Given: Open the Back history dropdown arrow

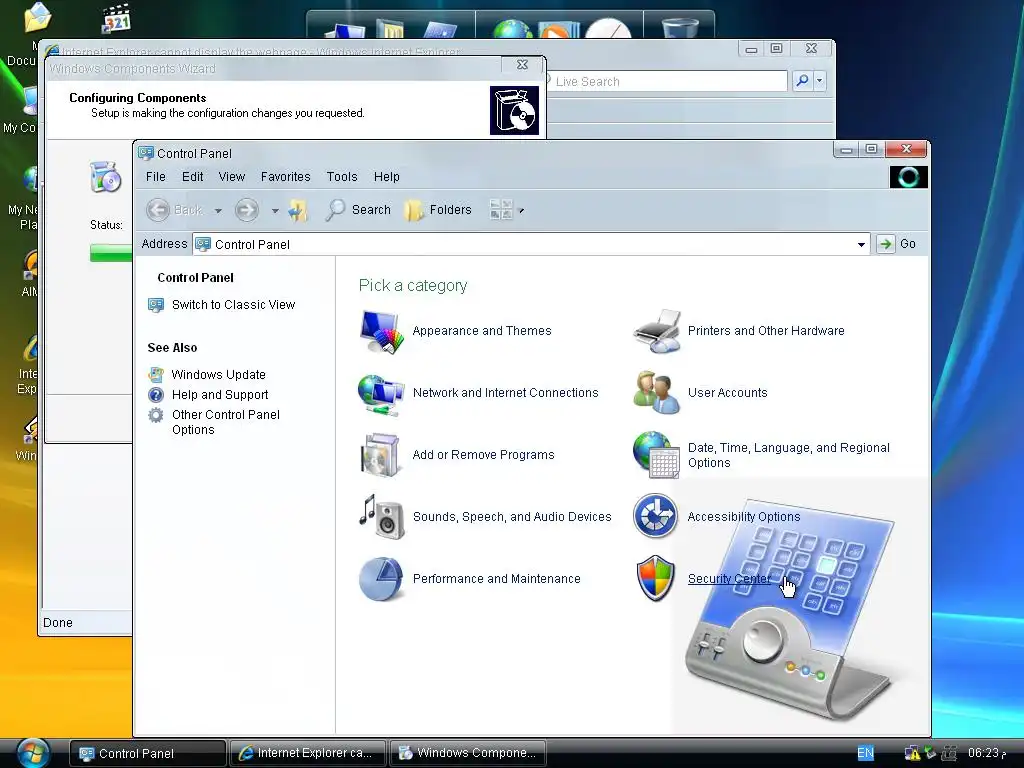Looking at the screenshot, I should [218, 210].
